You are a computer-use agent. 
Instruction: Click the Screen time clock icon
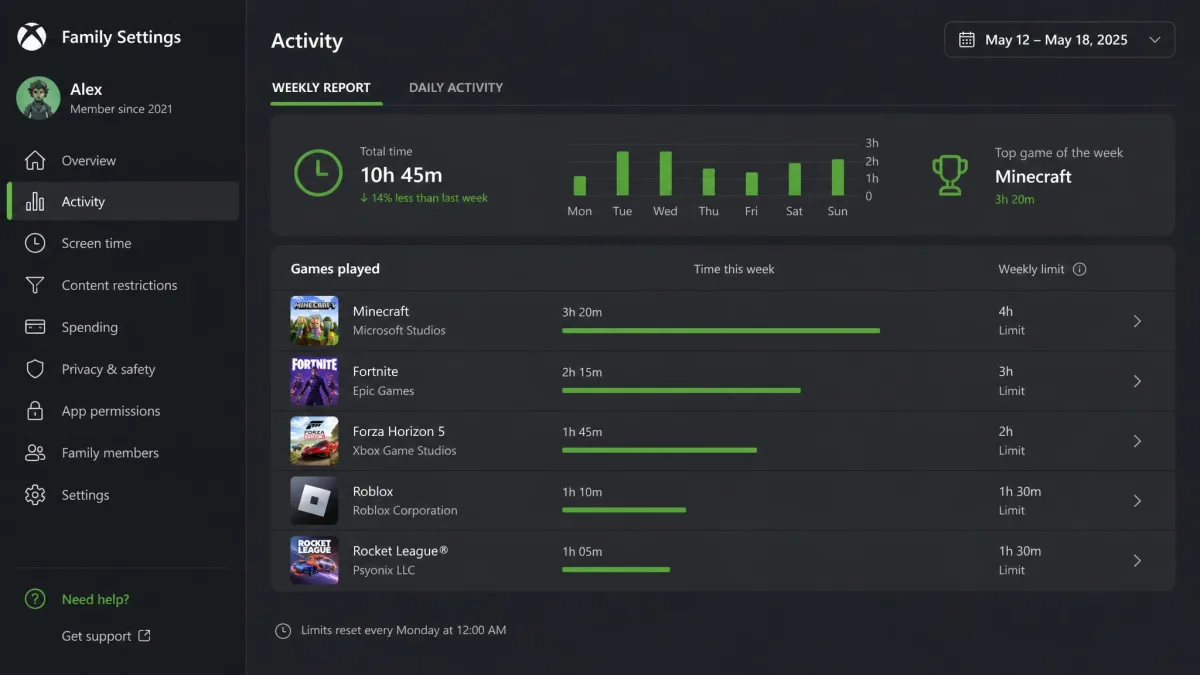tap(35, 243)
